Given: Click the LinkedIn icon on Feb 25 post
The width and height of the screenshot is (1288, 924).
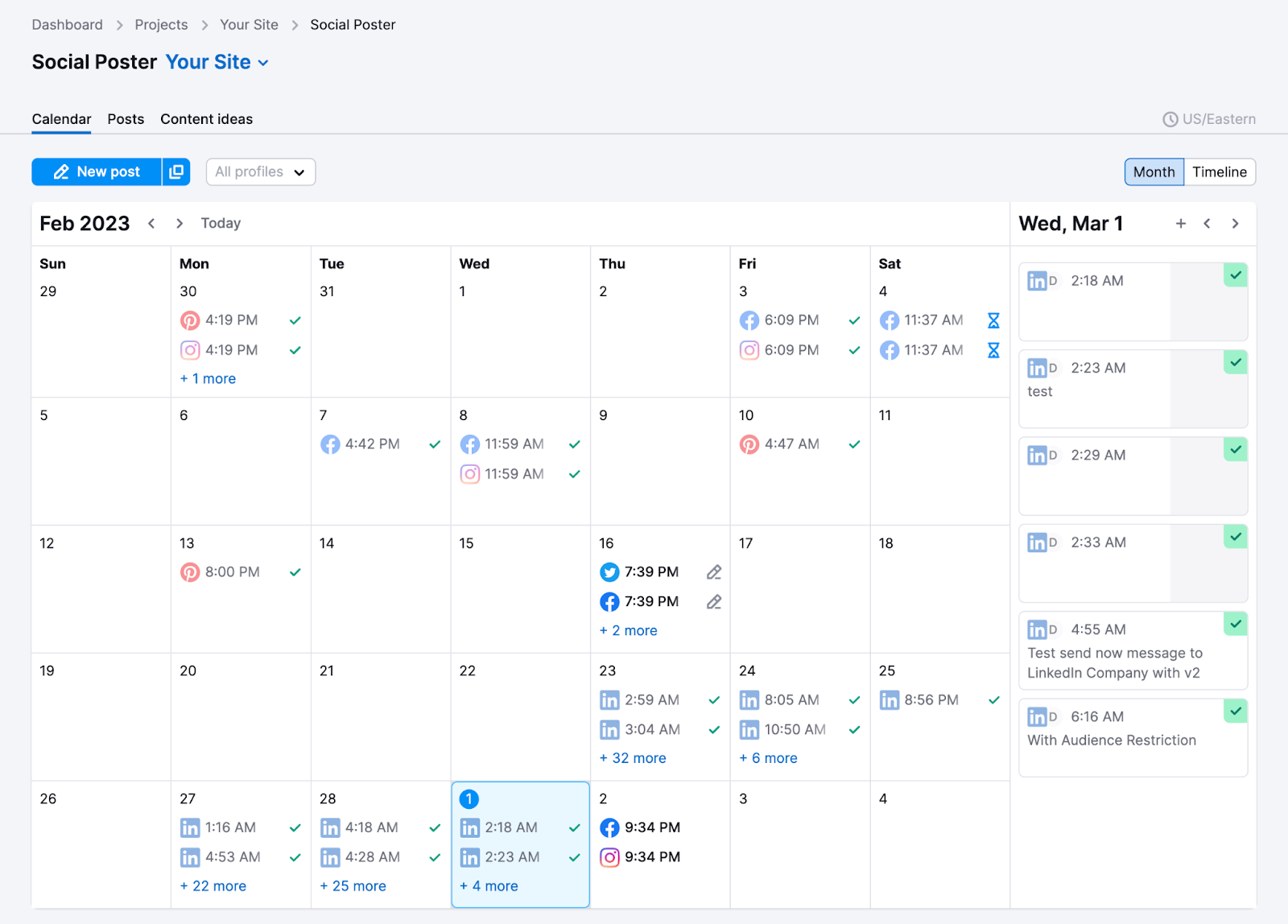Looking at the screenshot, I should [x=890, y=699].
